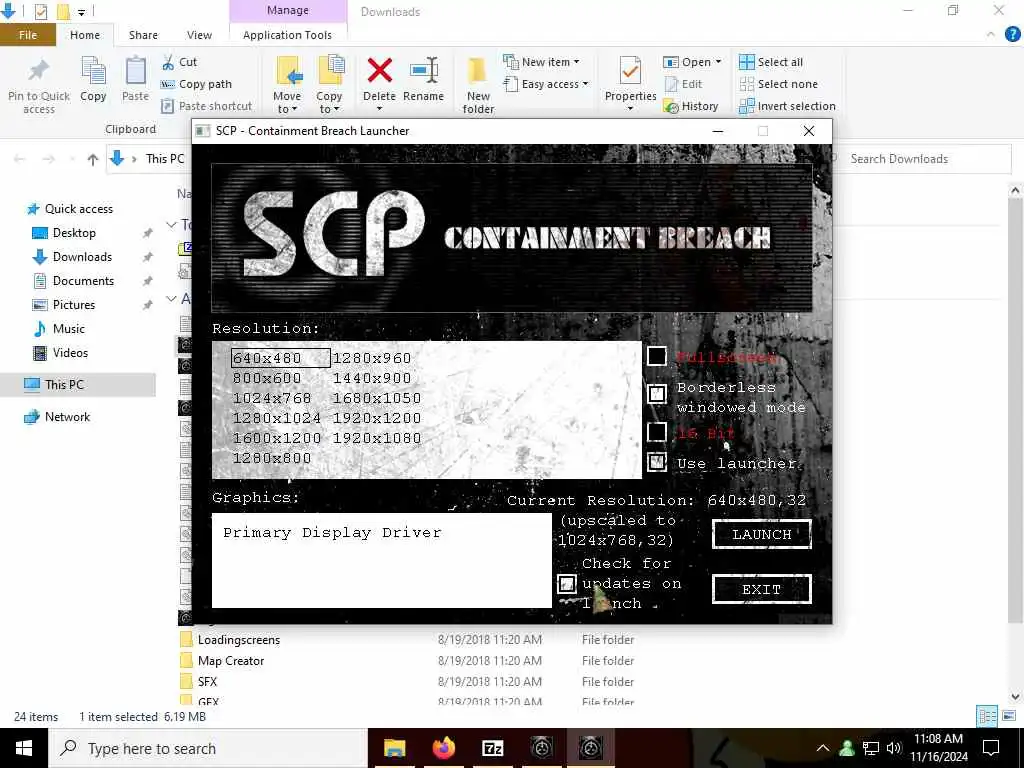This screenshot has width=1024, height=768.
Task: Open the Properties icon in the ribbon
Action: [x=630, y=71]
